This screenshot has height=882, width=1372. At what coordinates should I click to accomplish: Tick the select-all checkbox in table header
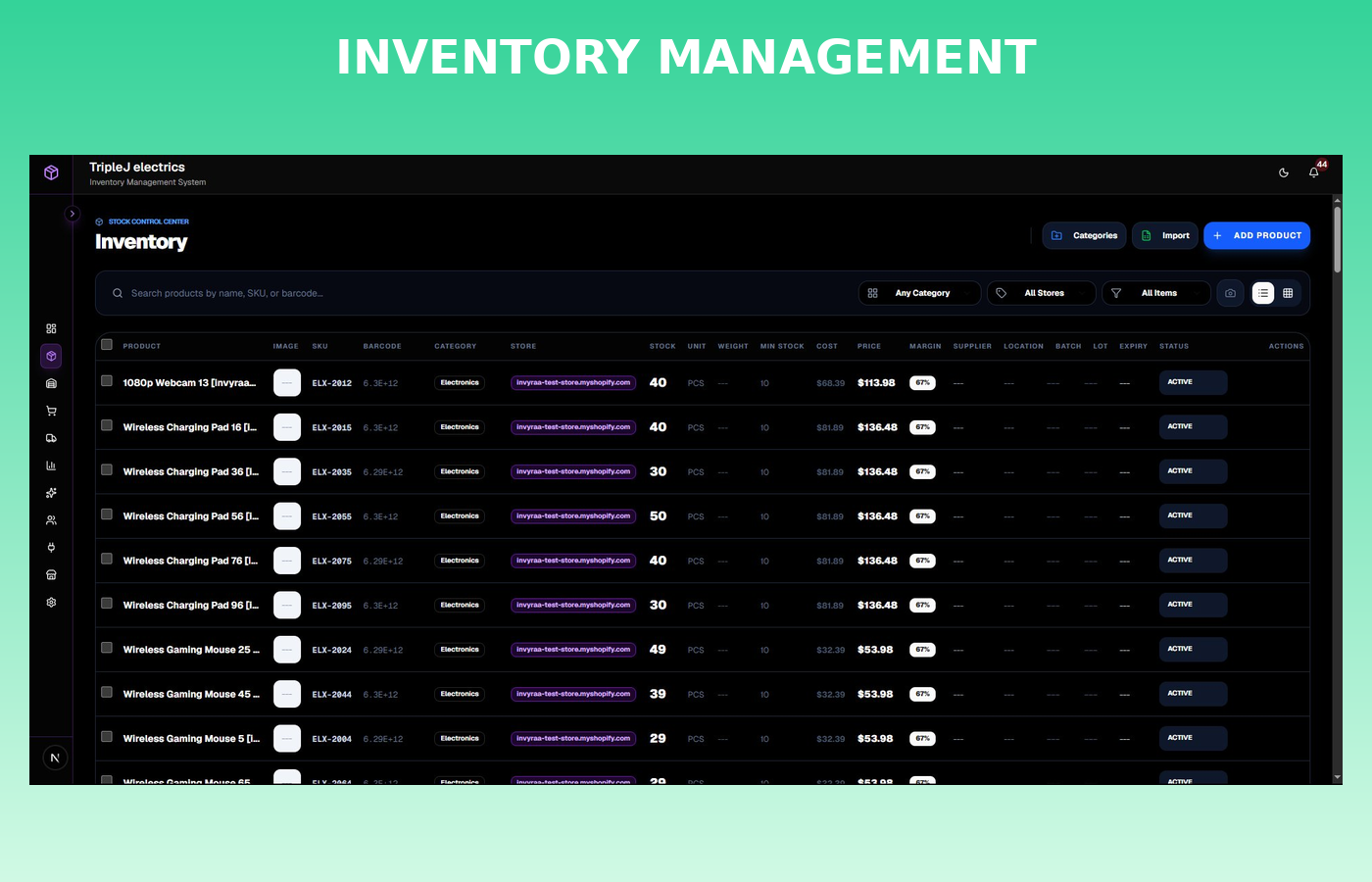click(107, 345)
